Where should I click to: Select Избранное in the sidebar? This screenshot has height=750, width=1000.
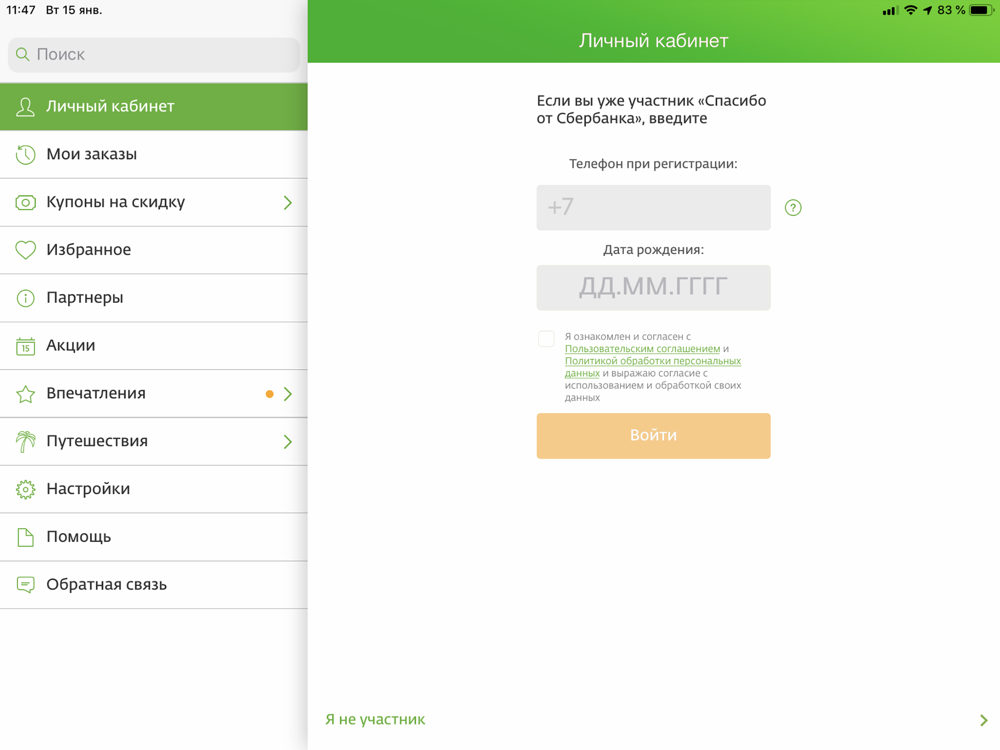(x=154, y=250)
